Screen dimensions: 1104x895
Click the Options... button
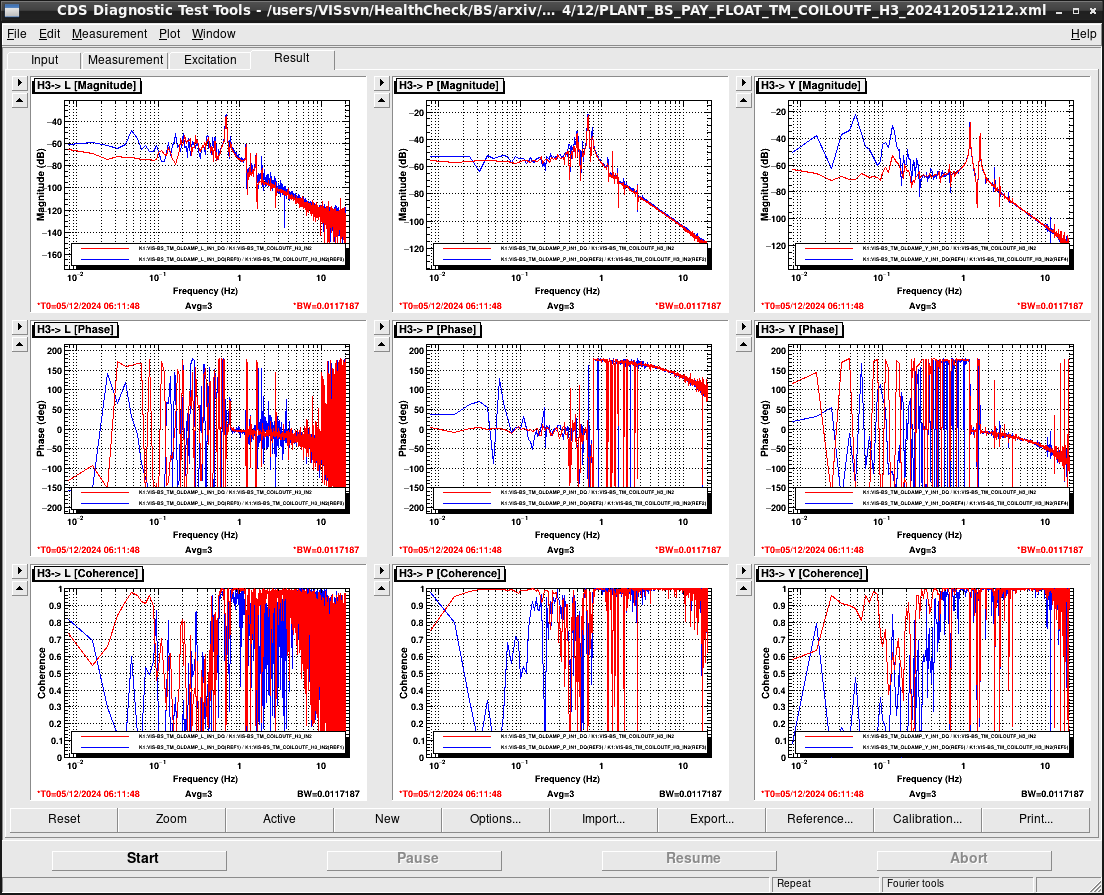tap(495, 819)
